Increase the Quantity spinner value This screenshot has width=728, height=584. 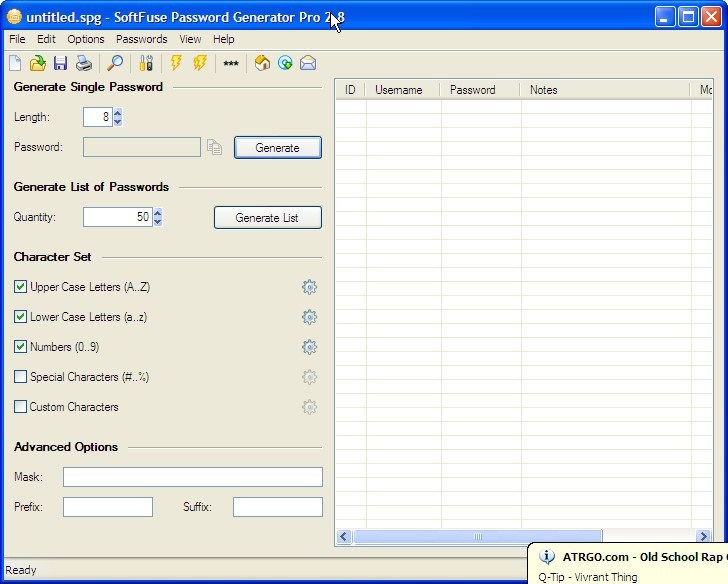point(158,212)
